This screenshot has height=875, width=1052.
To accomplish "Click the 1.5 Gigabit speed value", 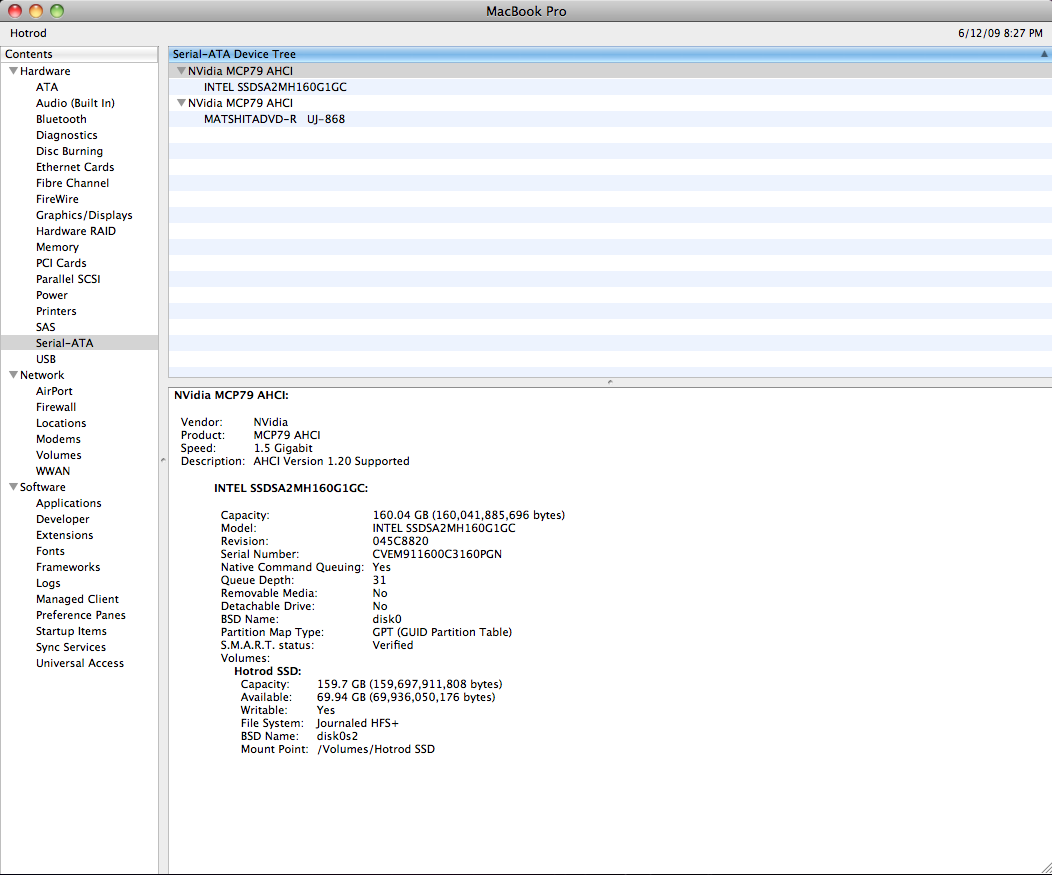I will click(x=283, y=448).
